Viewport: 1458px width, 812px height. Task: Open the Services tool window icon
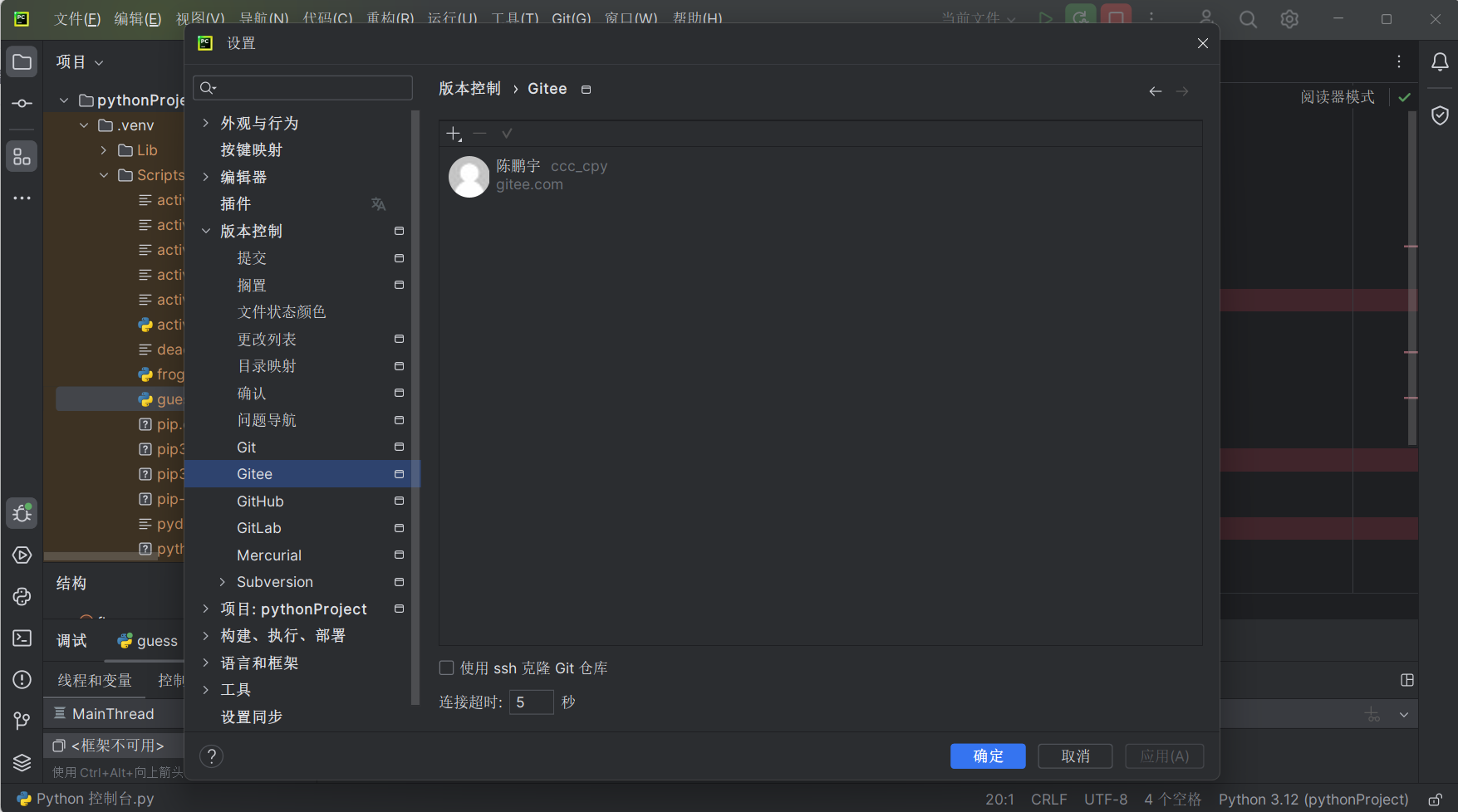(x=22, y=555)
